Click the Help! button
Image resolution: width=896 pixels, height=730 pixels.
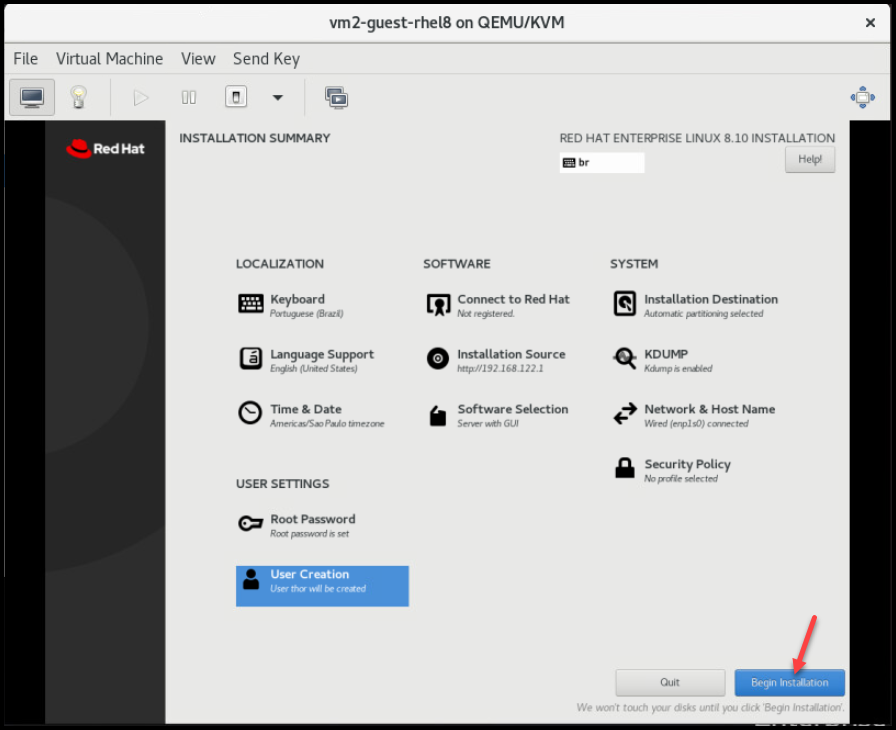point(809,160)
